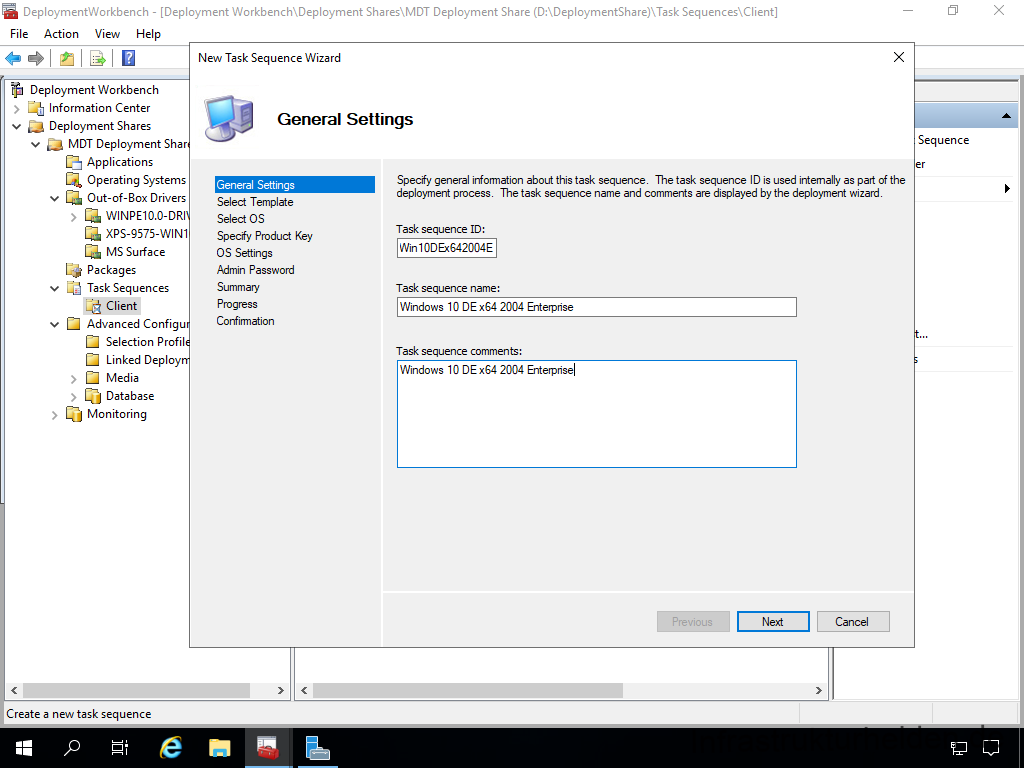Screen dimensions: 1024x768
Task: Click the MS Surface folder icon
Action: 93,251
